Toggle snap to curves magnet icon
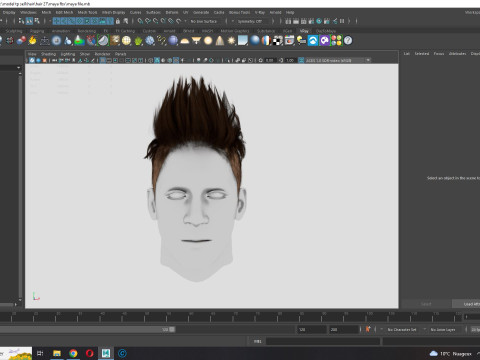480x360 pixels. click(148, 21)
